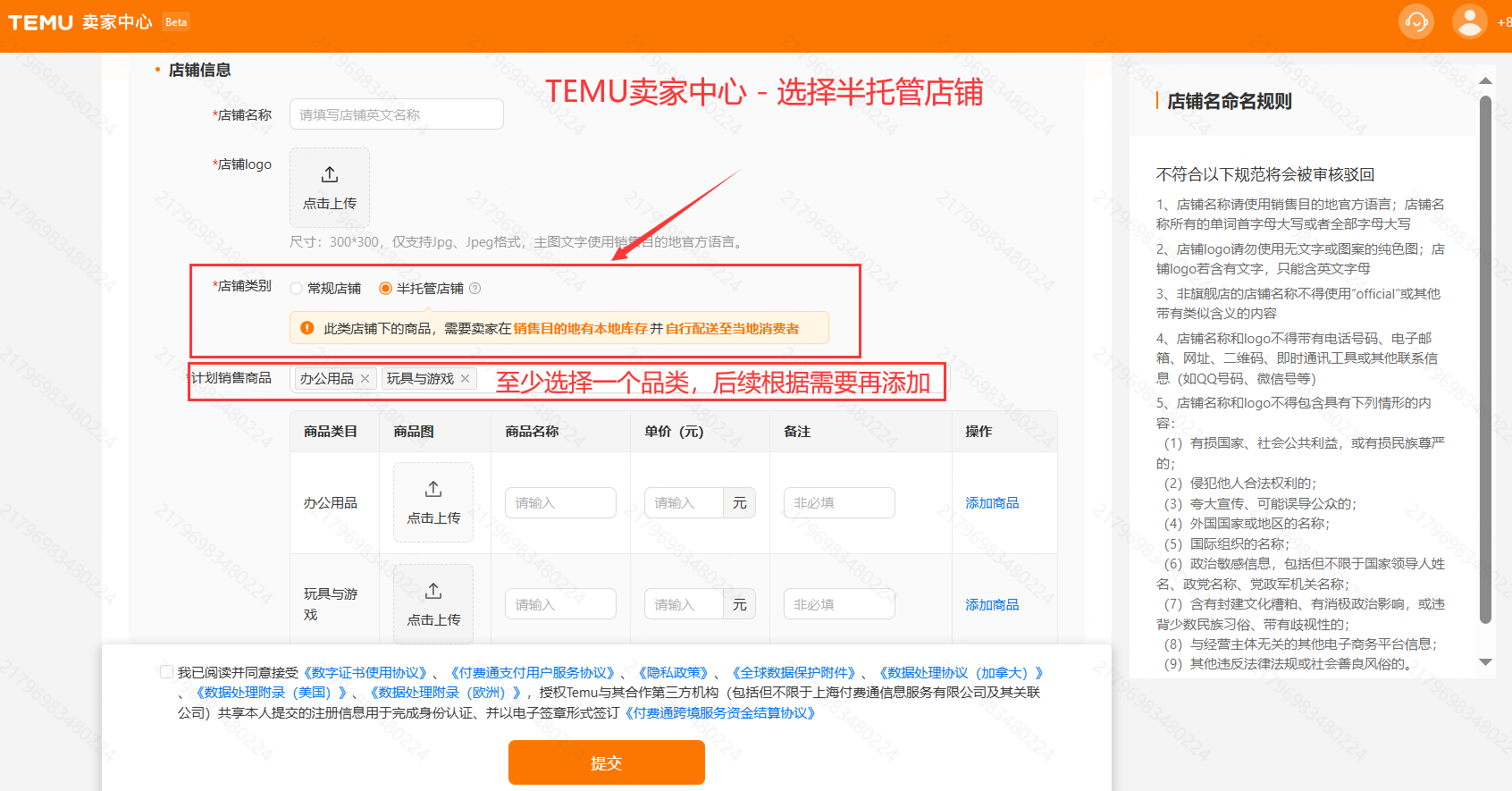
Task: Click the 卖家中心 header text
Action: 117,22
